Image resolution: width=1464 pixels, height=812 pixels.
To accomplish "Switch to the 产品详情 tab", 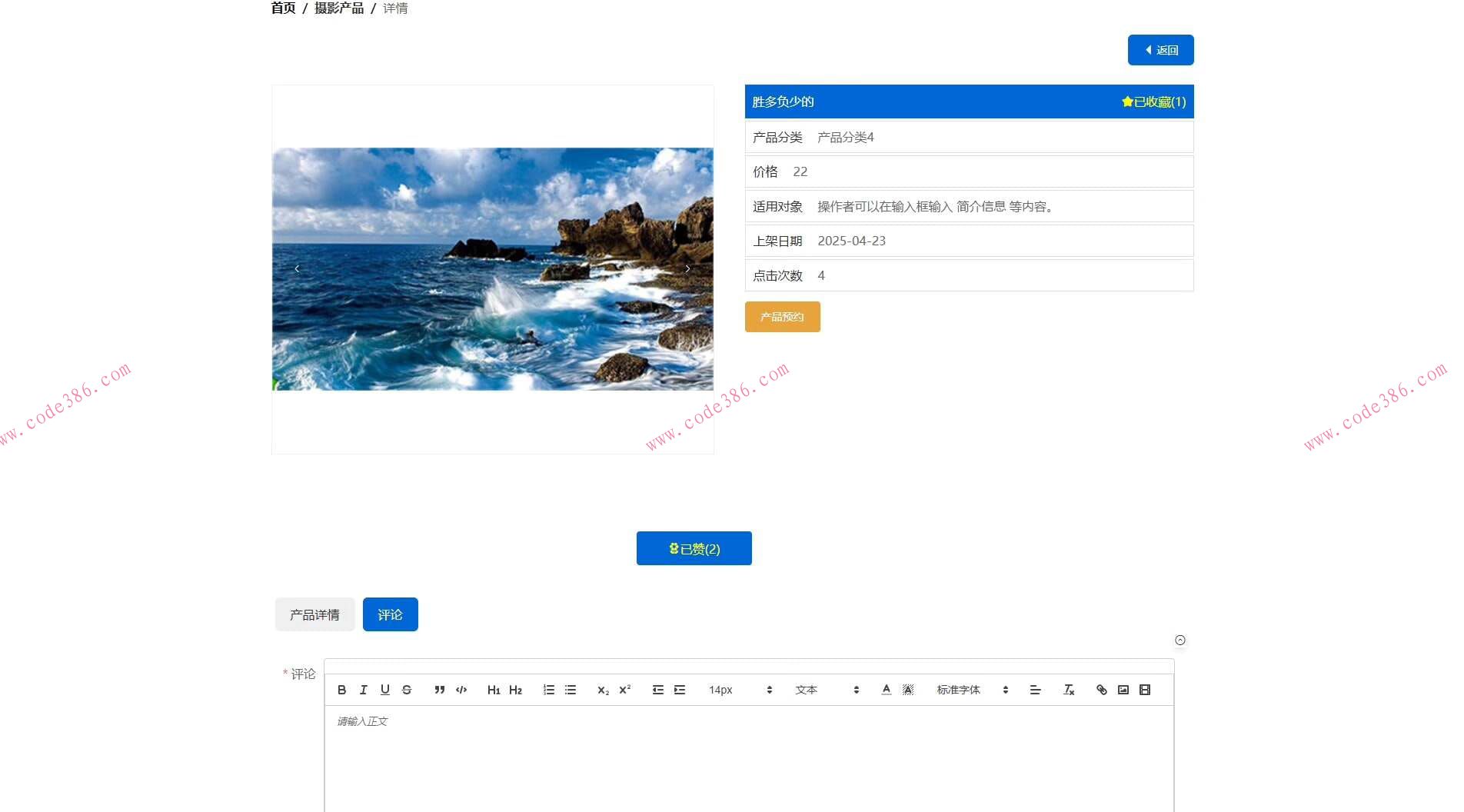I will click(314, 614).
